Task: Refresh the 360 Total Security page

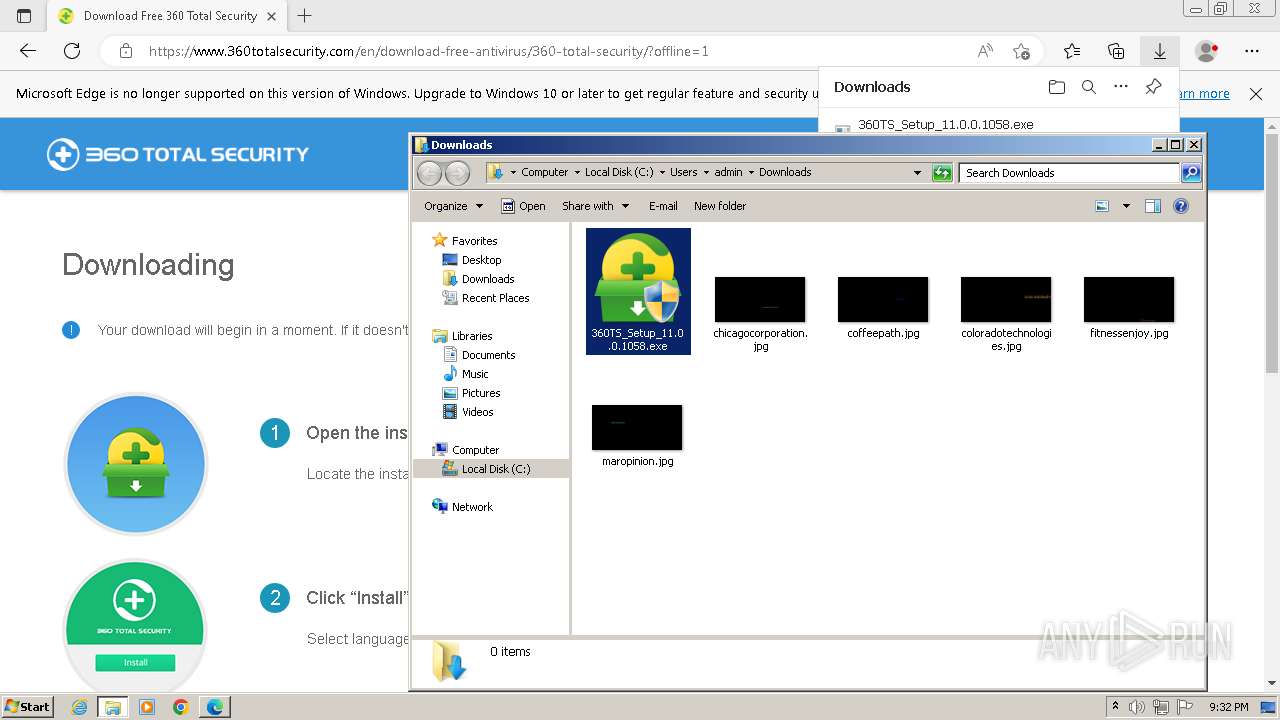Action: click(x=72, y=51)
